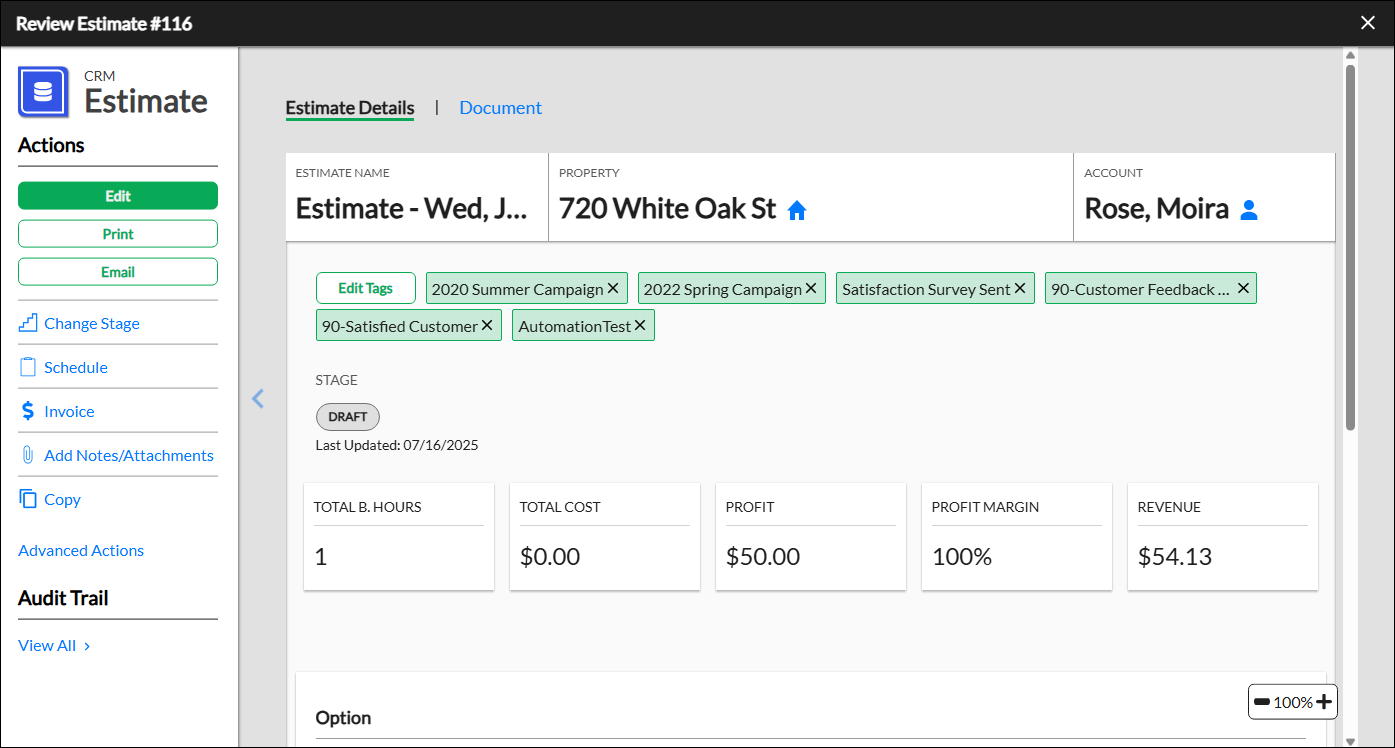Screen dimensions: 1395x748
Task: Click the Profit Margin 100% value
Action: pos(962,557)
